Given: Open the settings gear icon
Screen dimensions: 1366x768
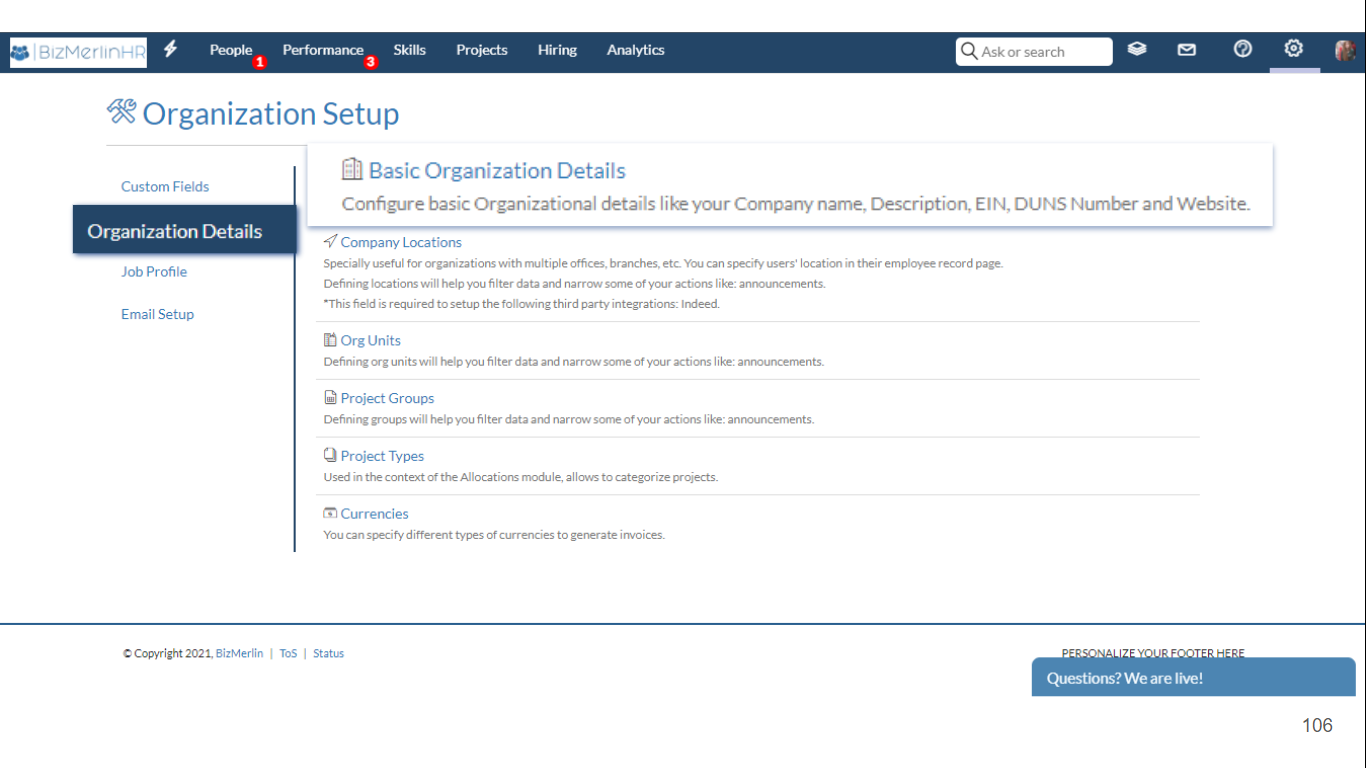Looking at the screenshot, I should pyautogui.click(x=1293, y=48).
